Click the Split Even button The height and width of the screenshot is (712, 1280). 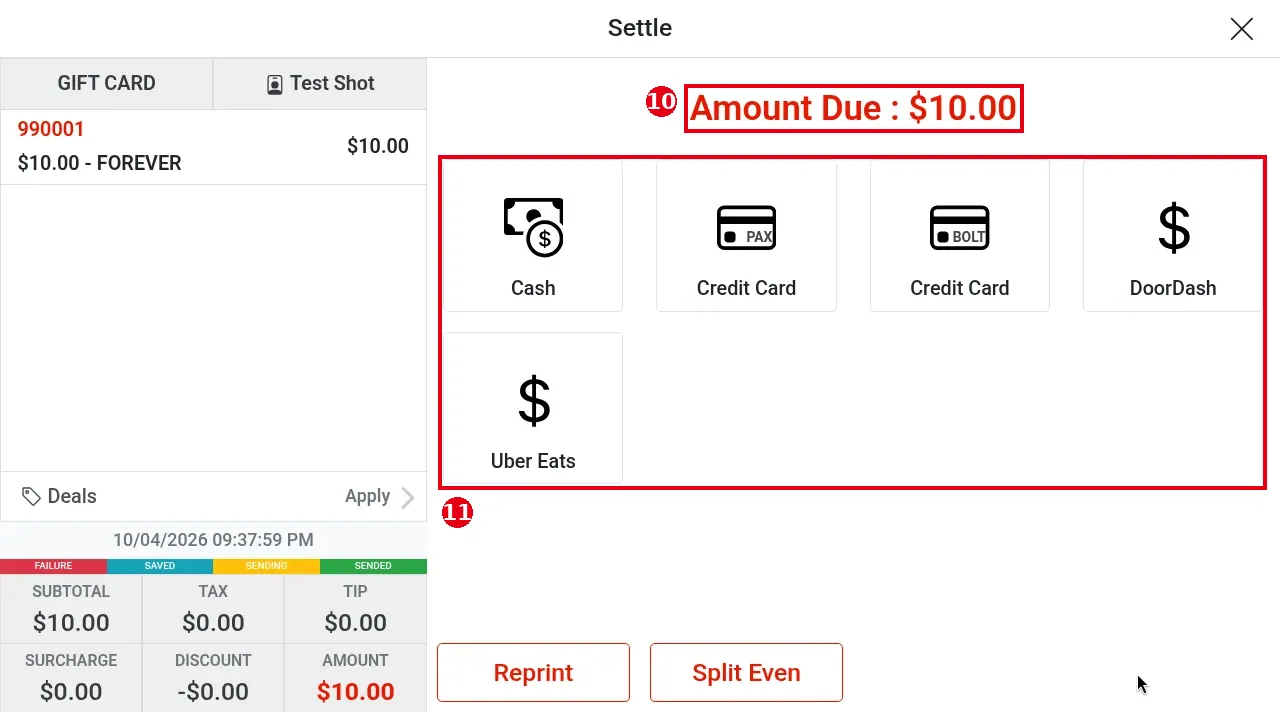click(746, 672)
